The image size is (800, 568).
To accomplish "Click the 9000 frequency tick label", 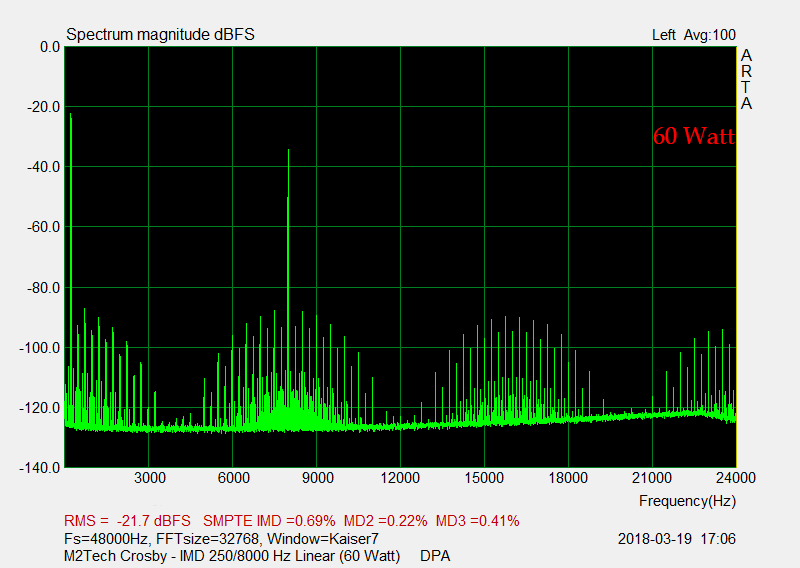I will coord(317,478).
